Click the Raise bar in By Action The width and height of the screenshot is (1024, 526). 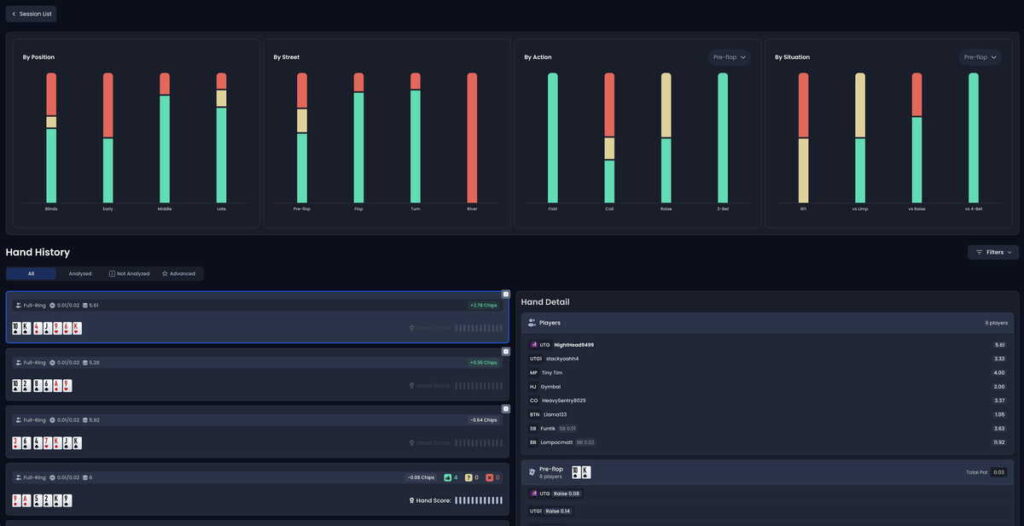666,138
